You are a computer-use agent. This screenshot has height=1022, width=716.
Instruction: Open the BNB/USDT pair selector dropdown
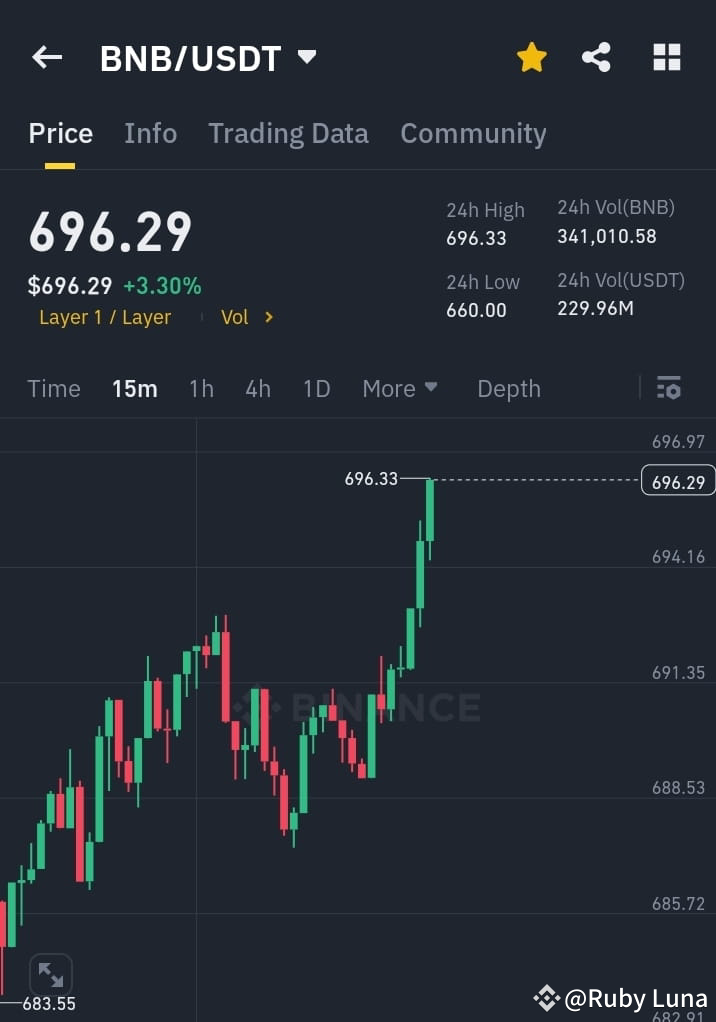coord(307,57)
